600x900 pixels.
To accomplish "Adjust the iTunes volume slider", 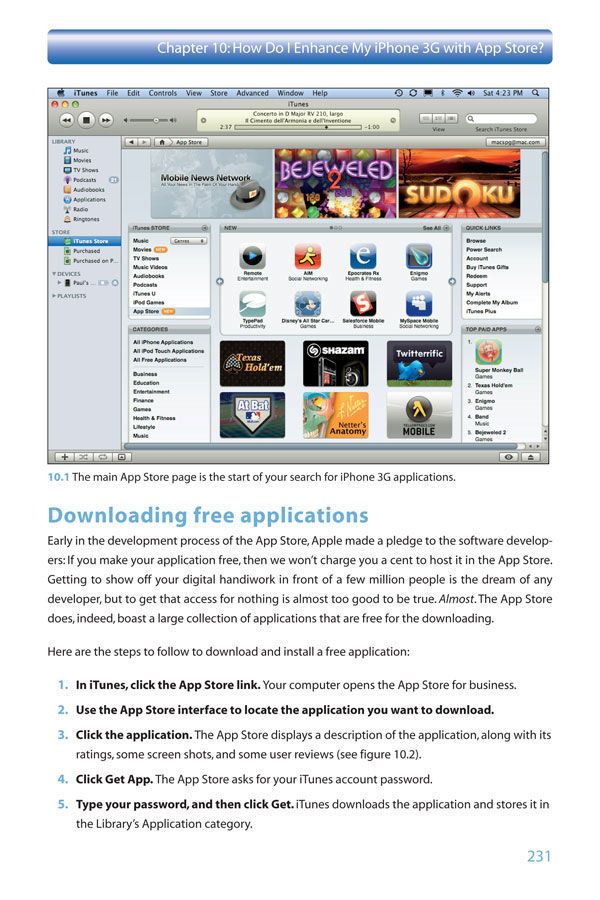I will (x=150, y=121).
